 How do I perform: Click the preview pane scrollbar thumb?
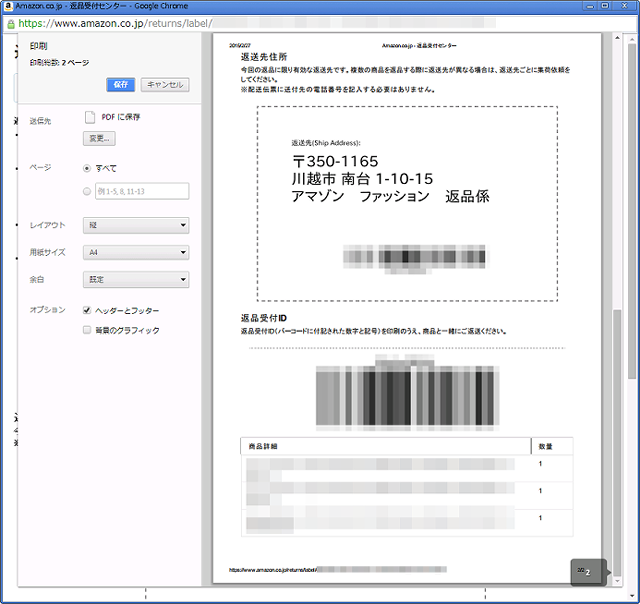(x=617, y=443)
